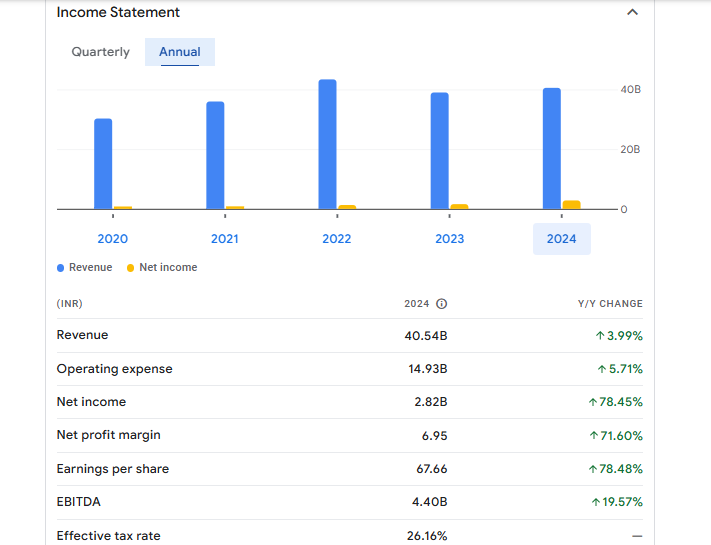Click the revenue value 40.54B

(426, 336)
